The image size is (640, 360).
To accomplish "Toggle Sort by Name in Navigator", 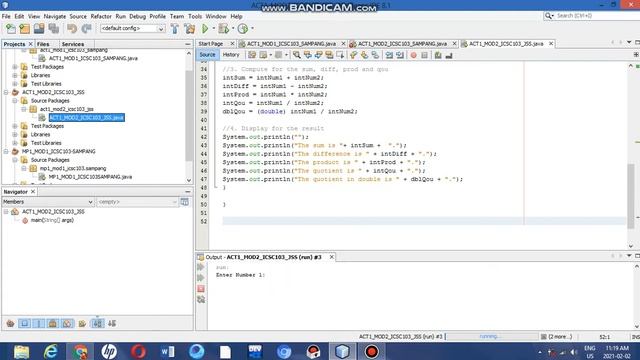I will [98, 323].
